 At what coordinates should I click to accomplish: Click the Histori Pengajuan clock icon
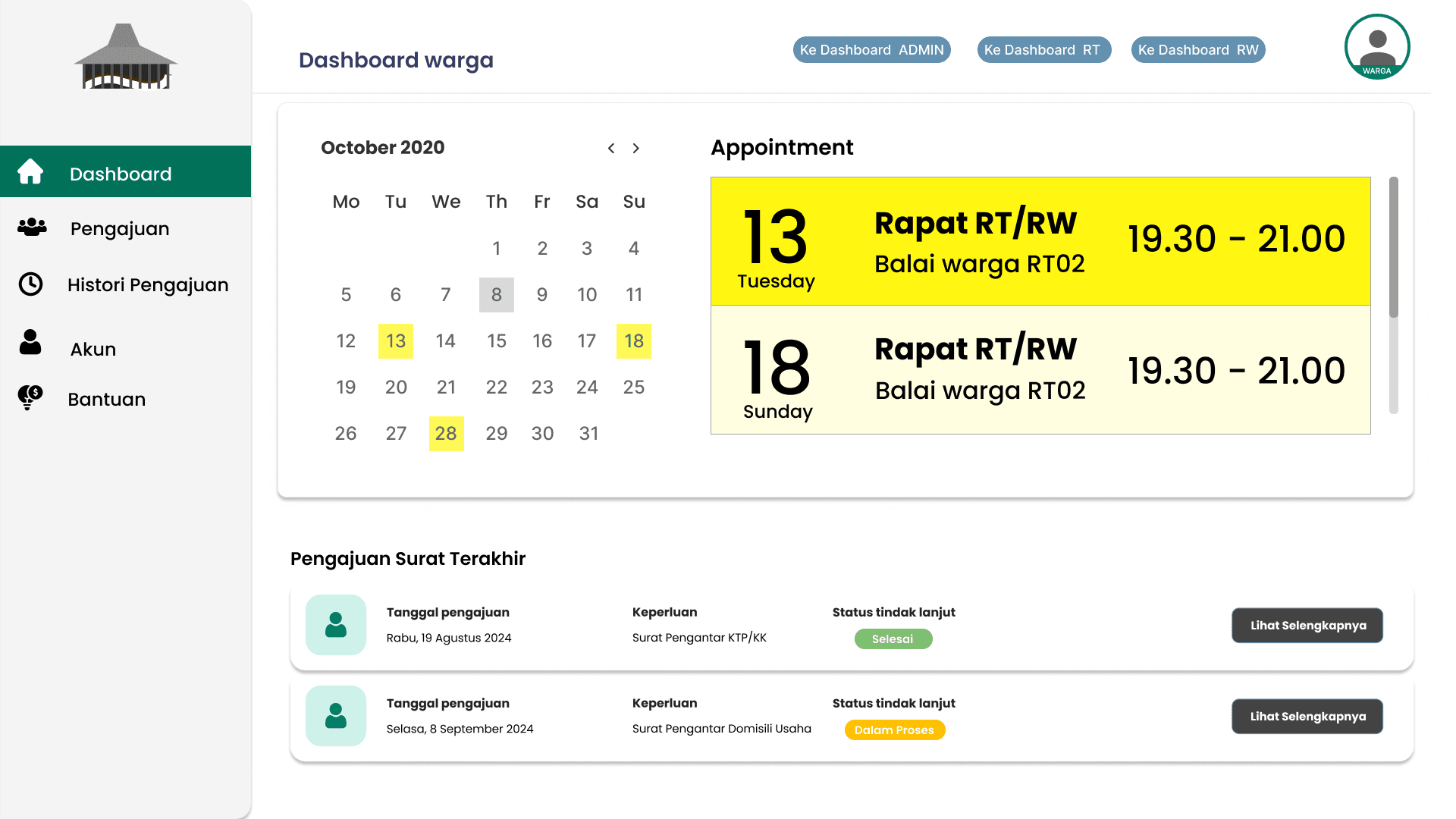click(x=30, y=284)
